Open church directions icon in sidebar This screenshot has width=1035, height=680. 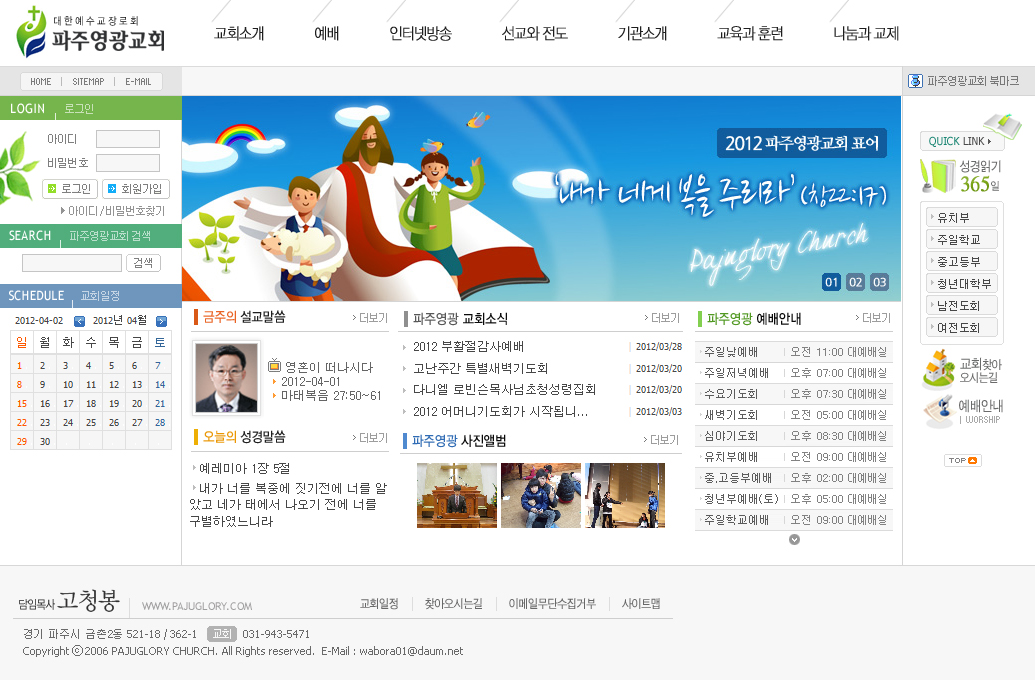pos(961,370)
